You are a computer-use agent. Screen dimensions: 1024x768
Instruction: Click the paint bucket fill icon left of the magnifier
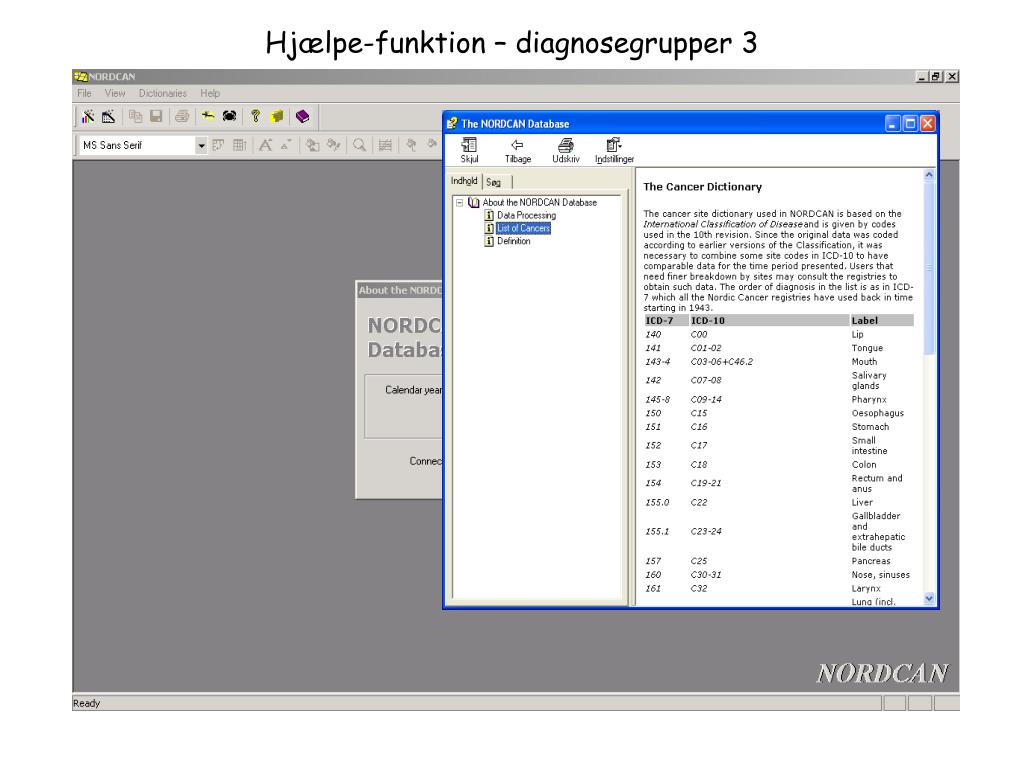(x=334, y=145)
